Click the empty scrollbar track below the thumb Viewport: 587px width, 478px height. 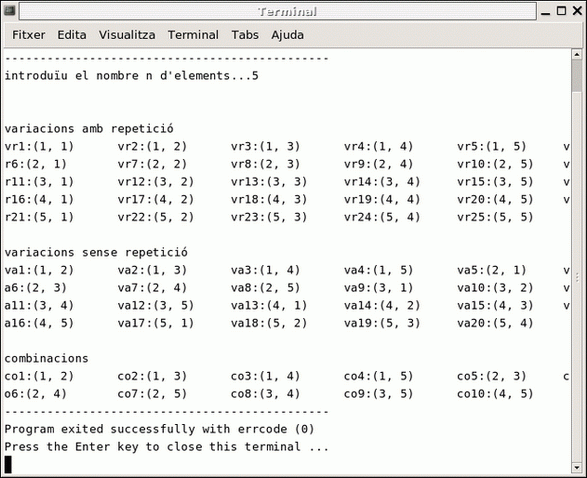pos(577,277)
